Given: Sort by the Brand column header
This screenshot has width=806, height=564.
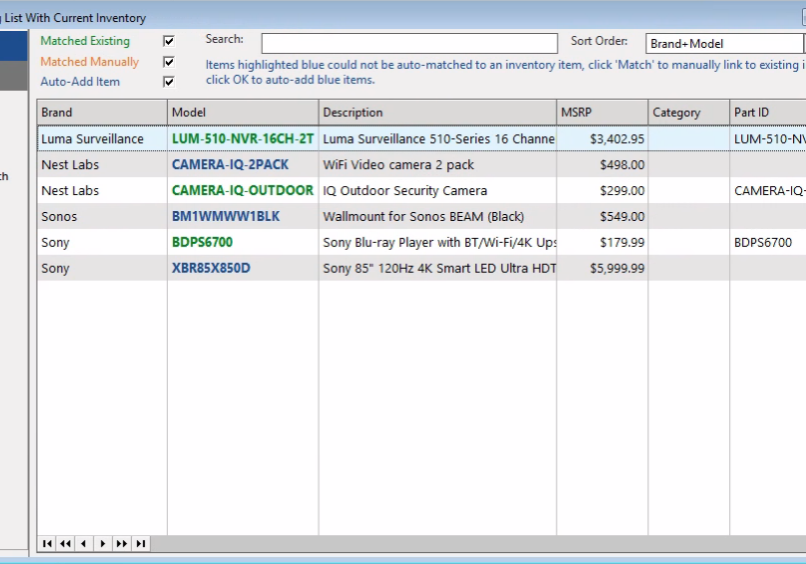Looking at the screenshot, I should coord(102,113).
